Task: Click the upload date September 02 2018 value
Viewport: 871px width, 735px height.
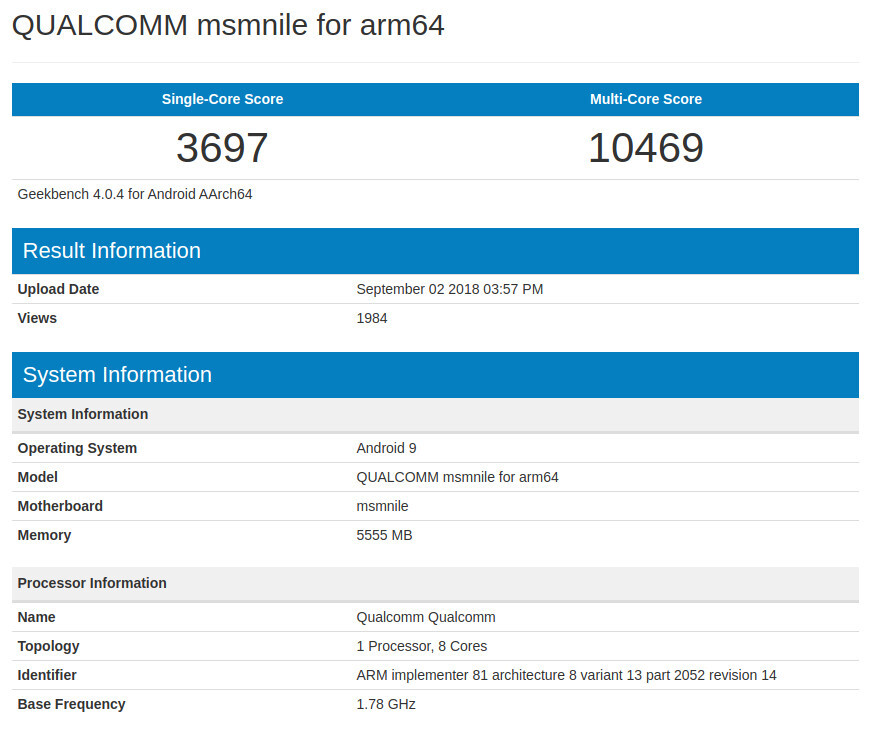Action: [x=450, y=289]
